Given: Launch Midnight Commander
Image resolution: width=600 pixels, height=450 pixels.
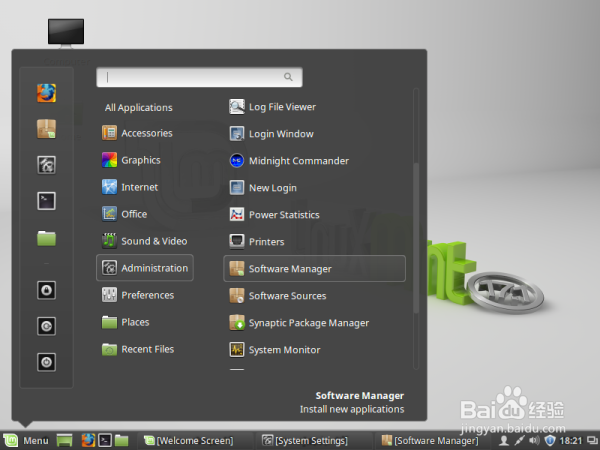Looking at the screenshot, I should coord(314,161).
